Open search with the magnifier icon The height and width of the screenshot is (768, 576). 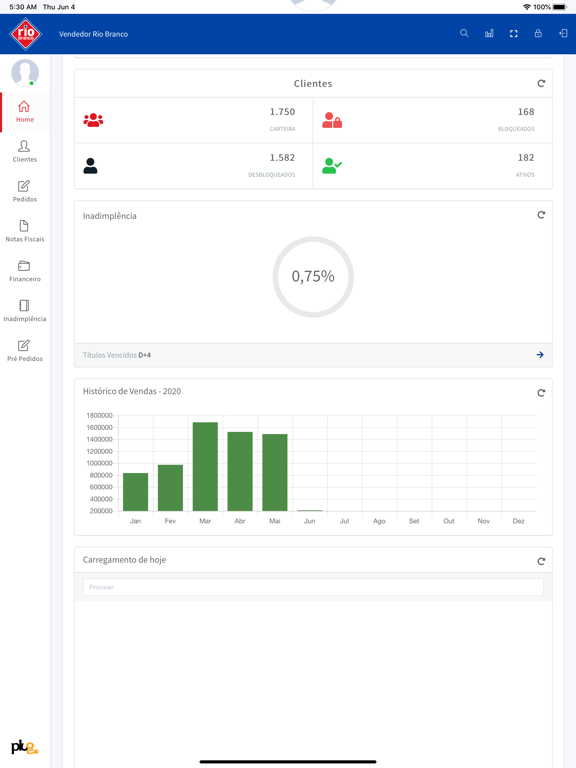click(x=464, y=33)
